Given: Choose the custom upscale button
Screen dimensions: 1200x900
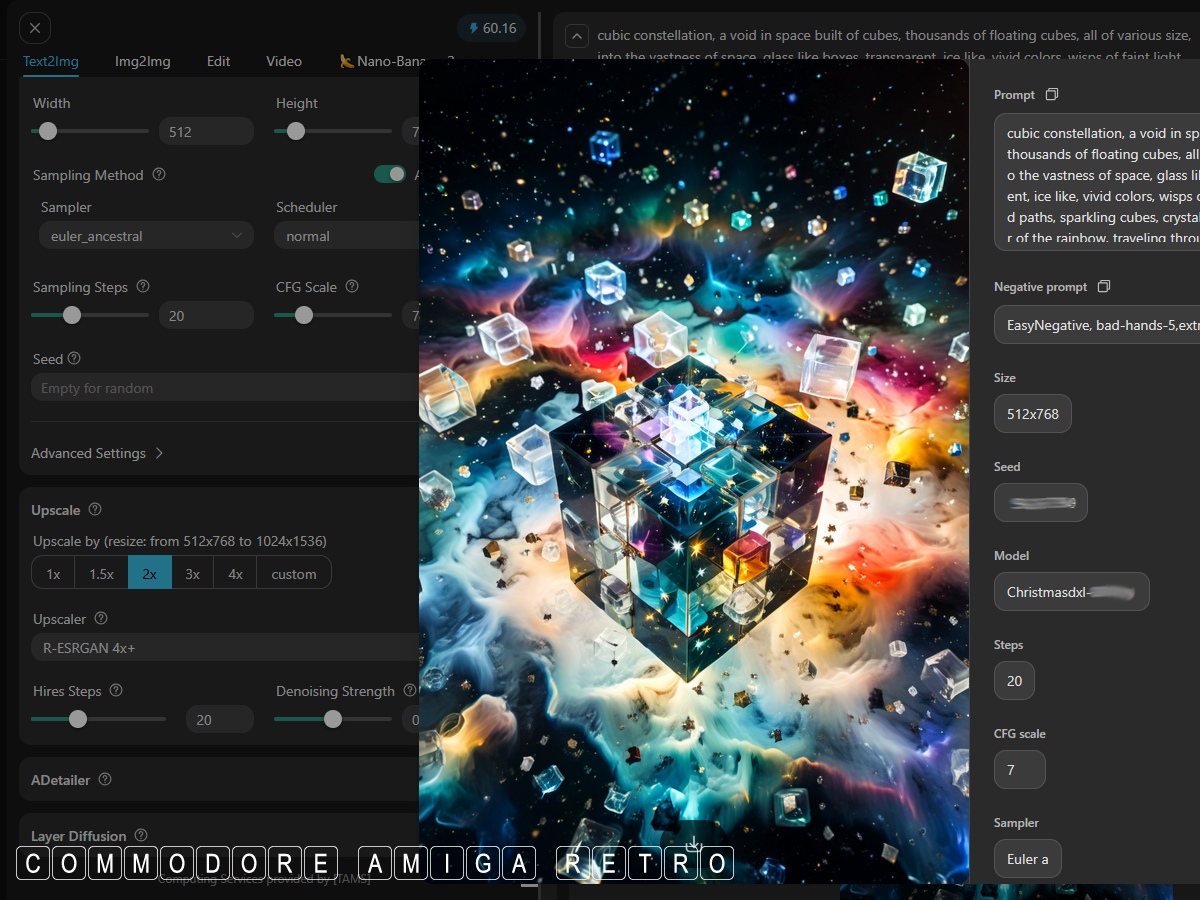Looking at the screenshot, I should click(x=294, y=574).
